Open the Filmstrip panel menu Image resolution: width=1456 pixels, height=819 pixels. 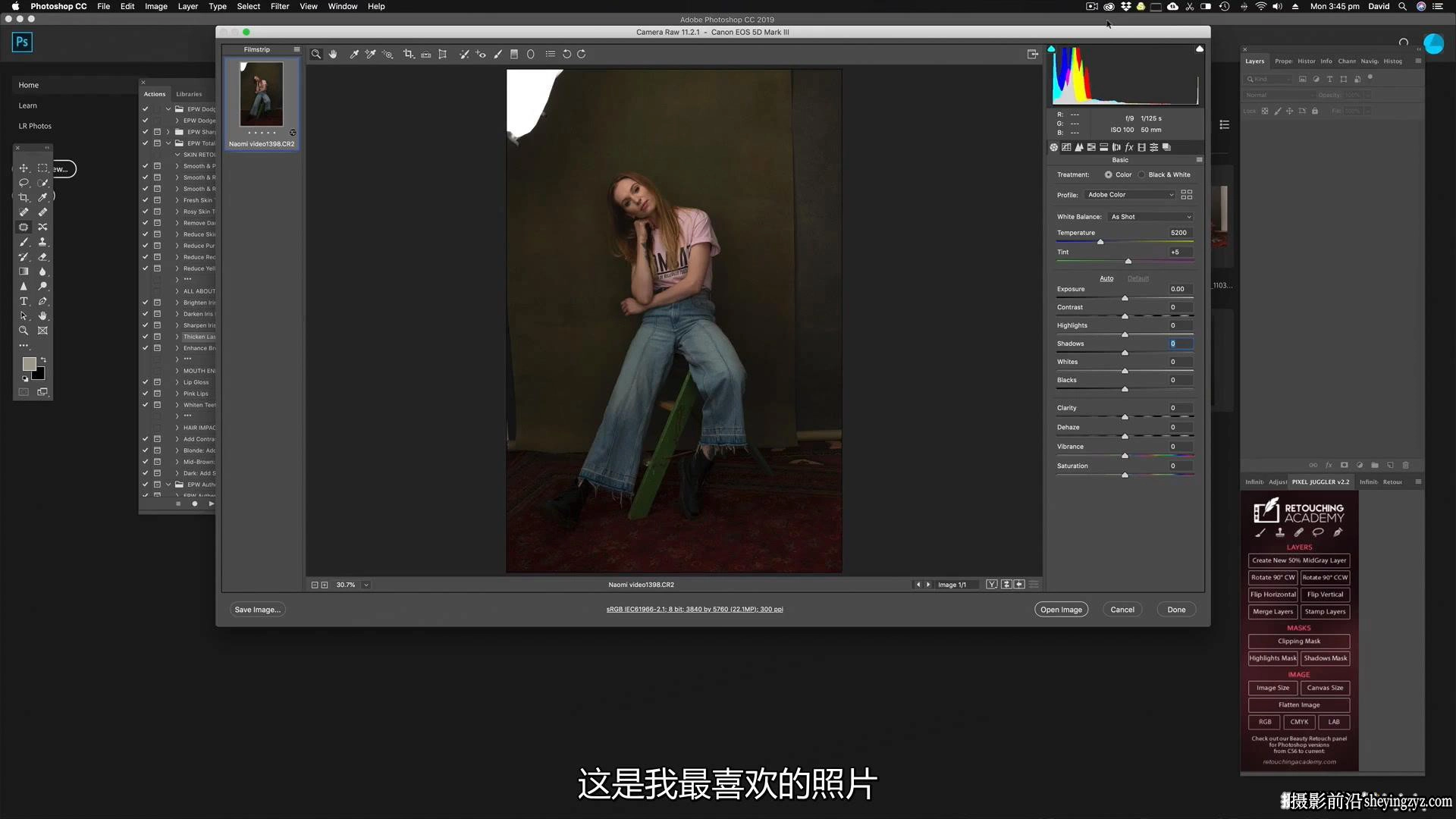(297, 49)
